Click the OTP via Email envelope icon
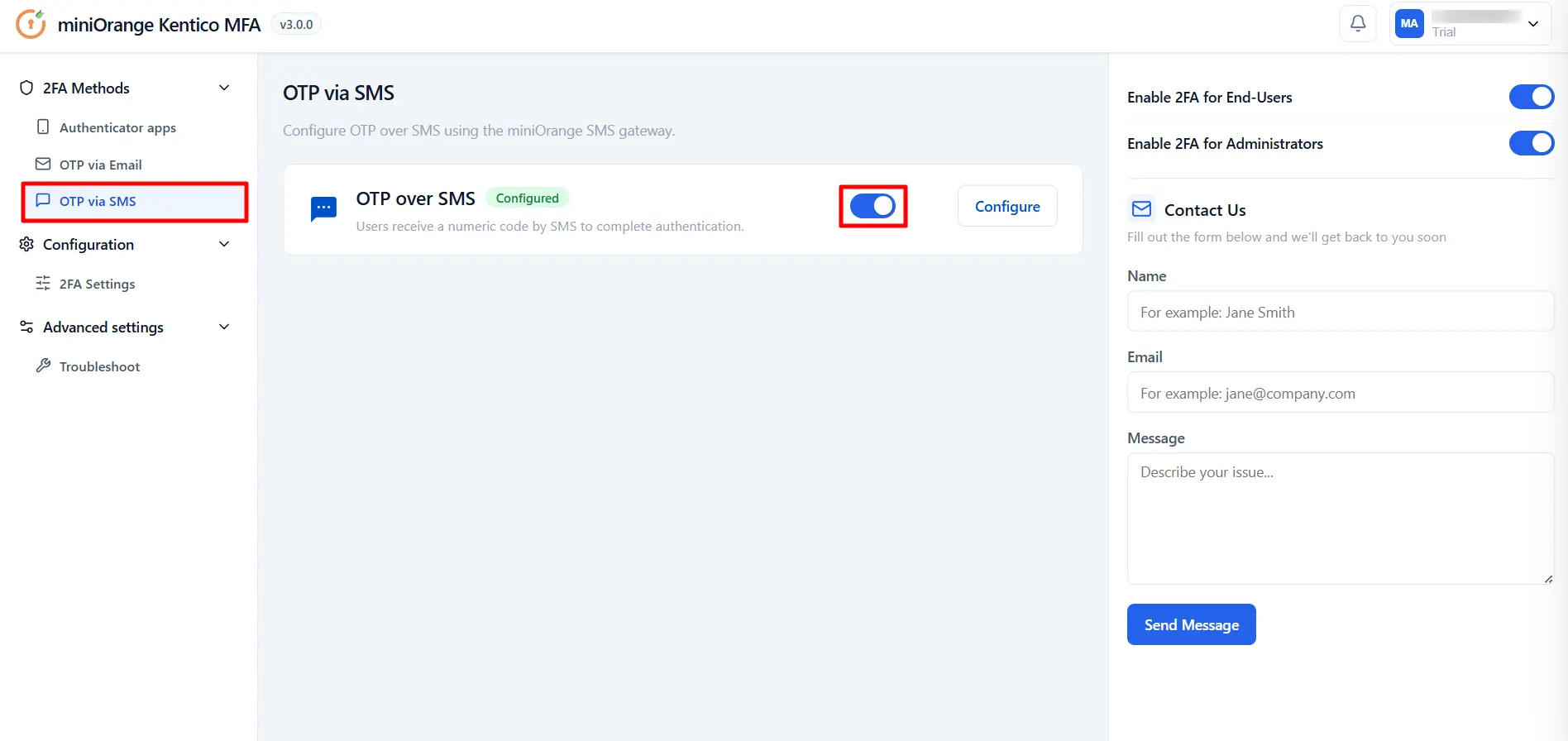Viewport: 1568px width, 741px height. (43, 164)
